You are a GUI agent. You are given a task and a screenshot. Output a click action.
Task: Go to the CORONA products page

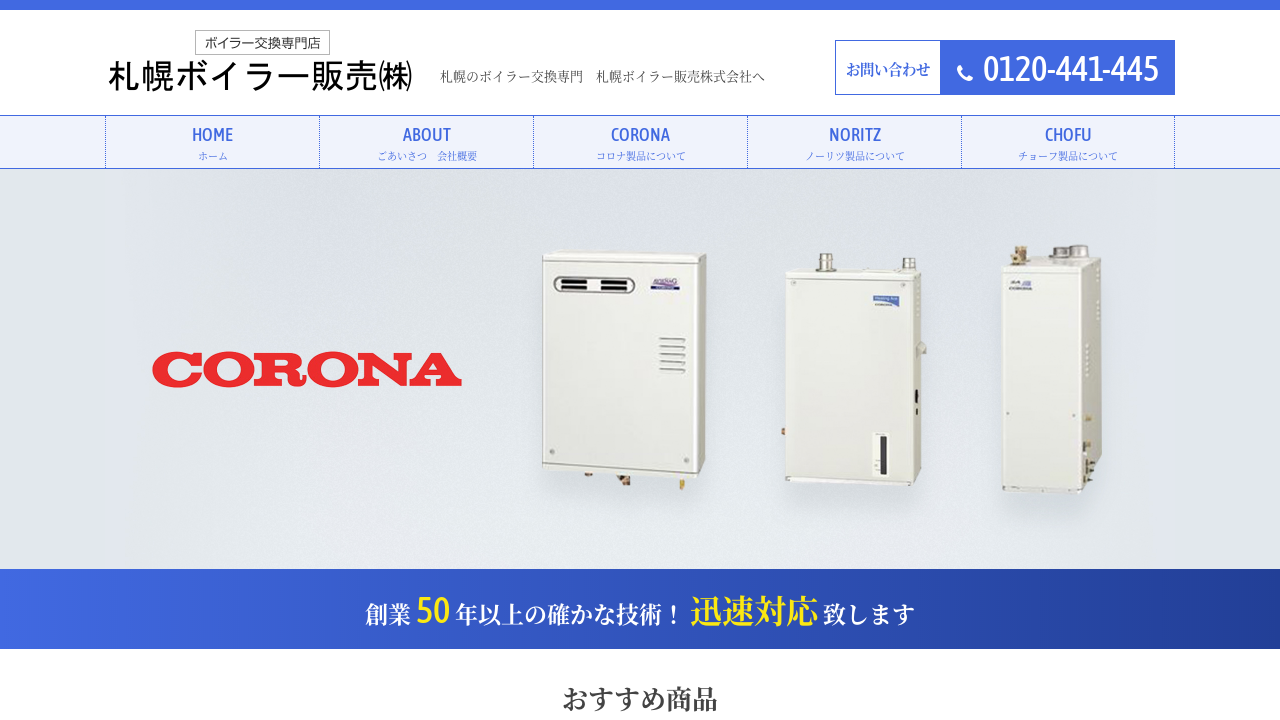[x=641, y=142]
